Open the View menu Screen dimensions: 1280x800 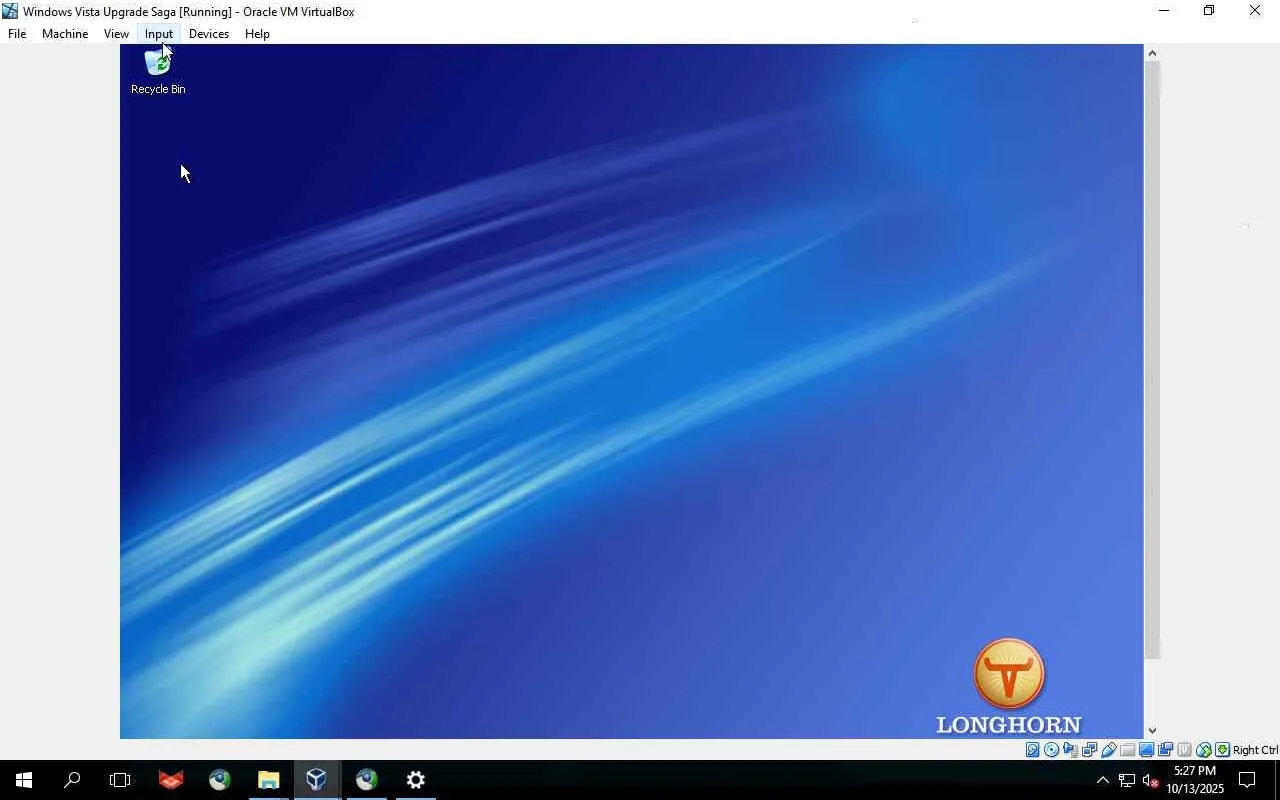(x=116, y=34)
